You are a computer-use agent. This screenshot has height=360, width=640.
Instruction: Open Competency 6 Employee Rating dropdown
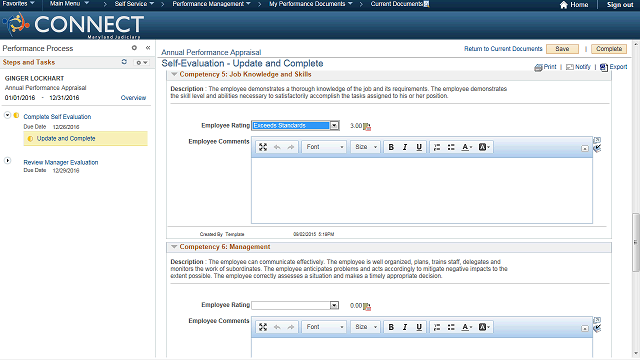click(334, 305)
